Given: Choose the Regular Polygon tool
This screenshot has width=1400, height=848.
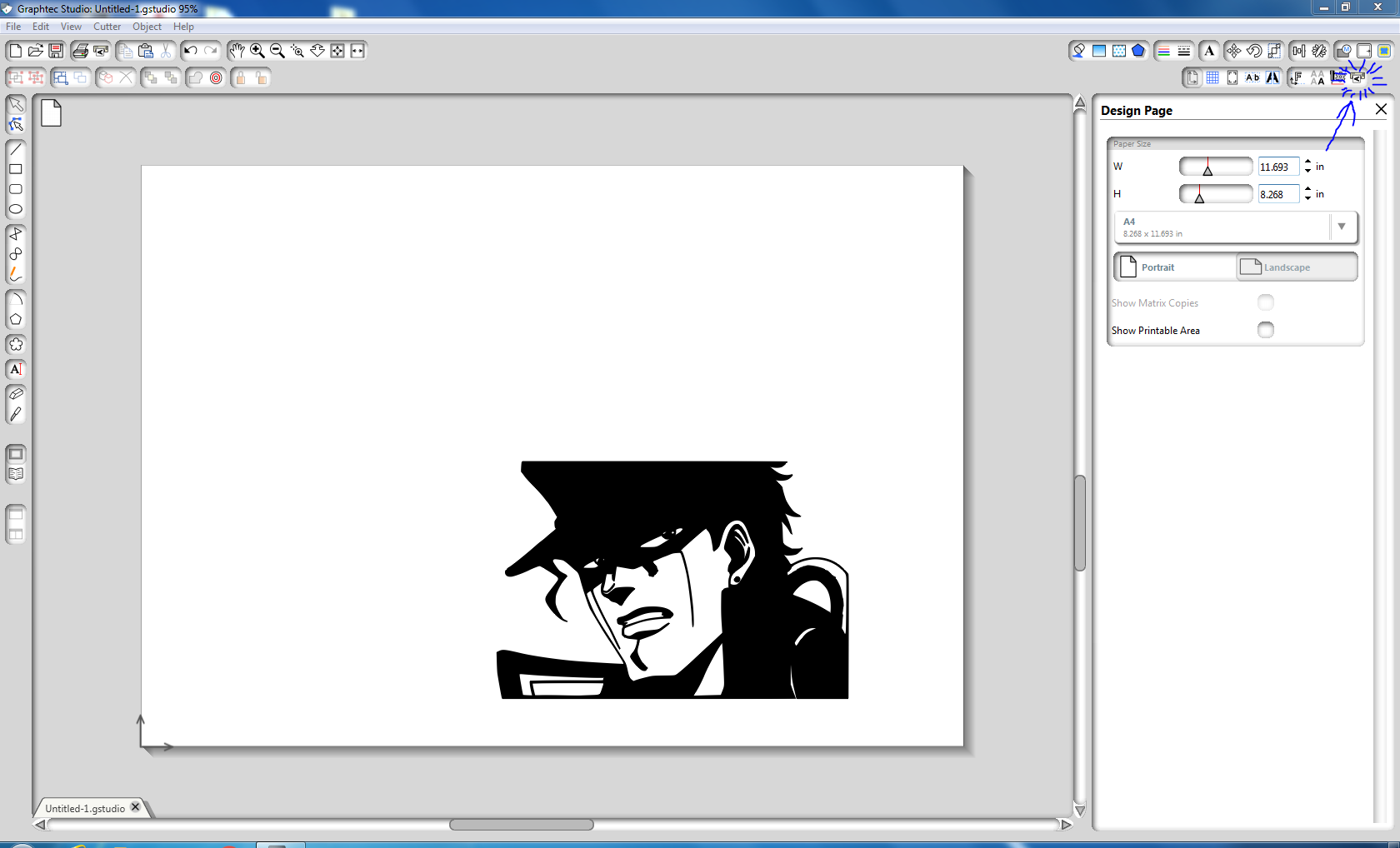Looking at the screenshot, I should [16, 319].
